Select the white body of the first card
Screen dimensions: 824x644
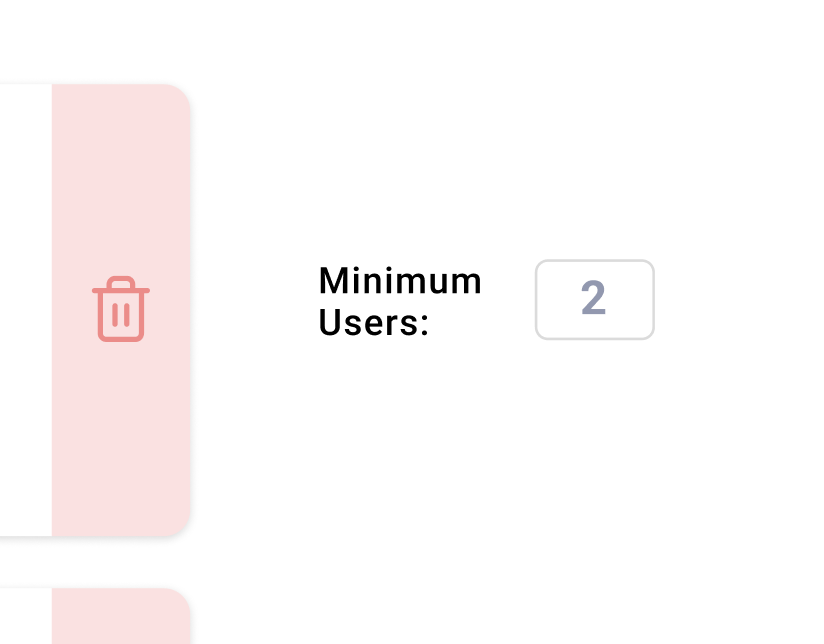click(25, 310)
